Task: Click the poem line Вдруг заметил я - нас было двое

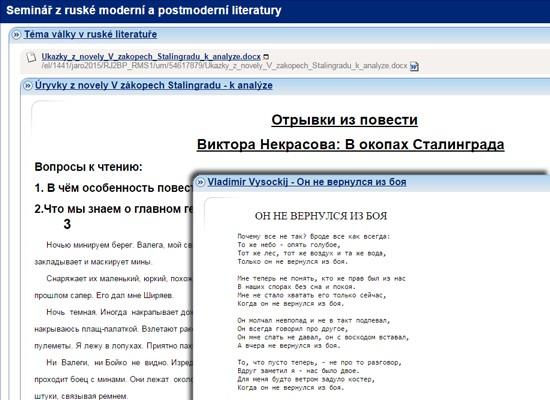Action: click(298, 371)
